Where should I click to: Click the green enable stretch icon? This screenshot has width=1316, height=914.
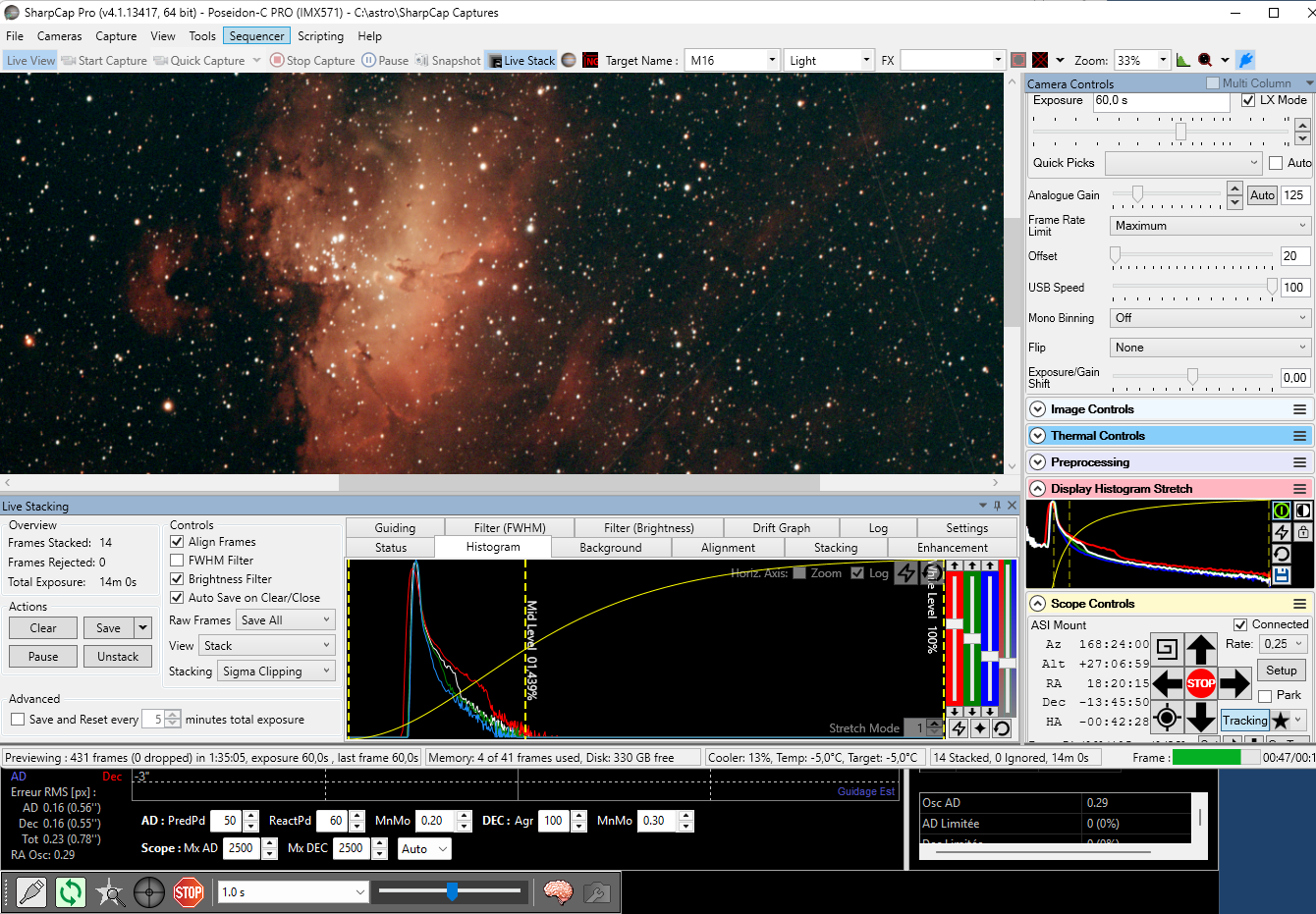pyautogui.click(x=1282, y=511)
